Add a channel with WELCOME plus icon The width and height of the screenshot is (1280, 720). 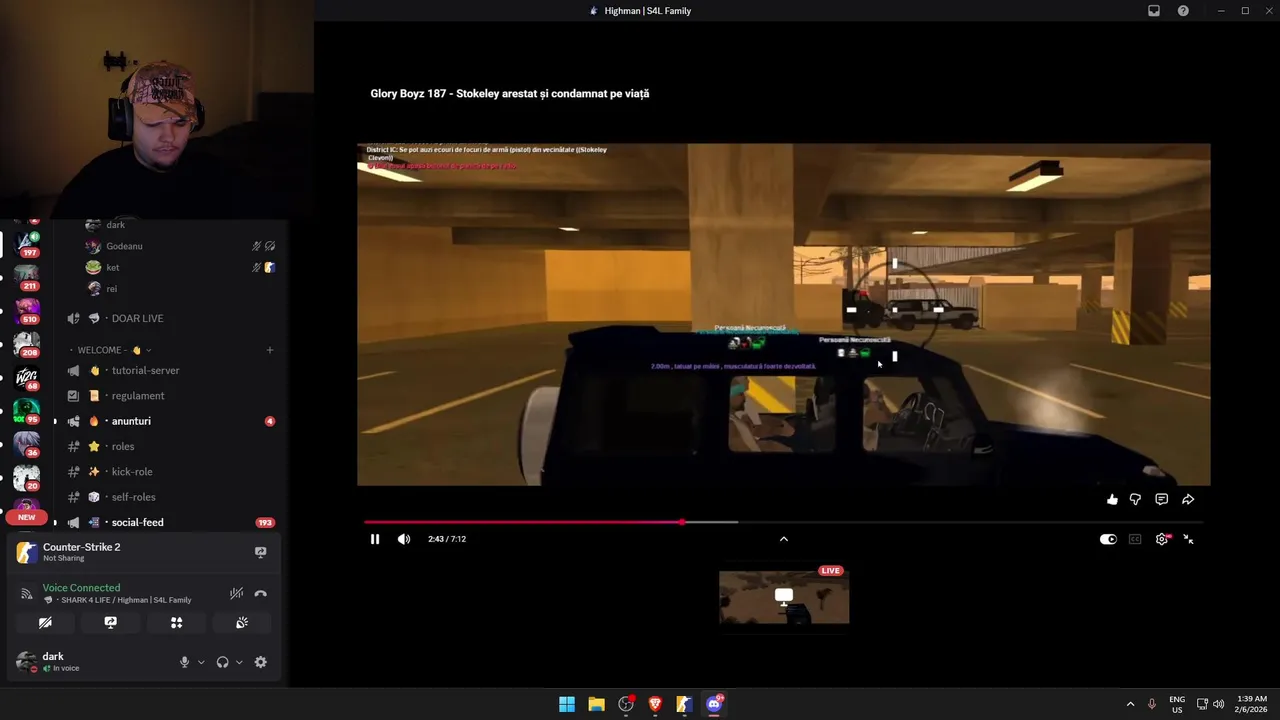270,350
